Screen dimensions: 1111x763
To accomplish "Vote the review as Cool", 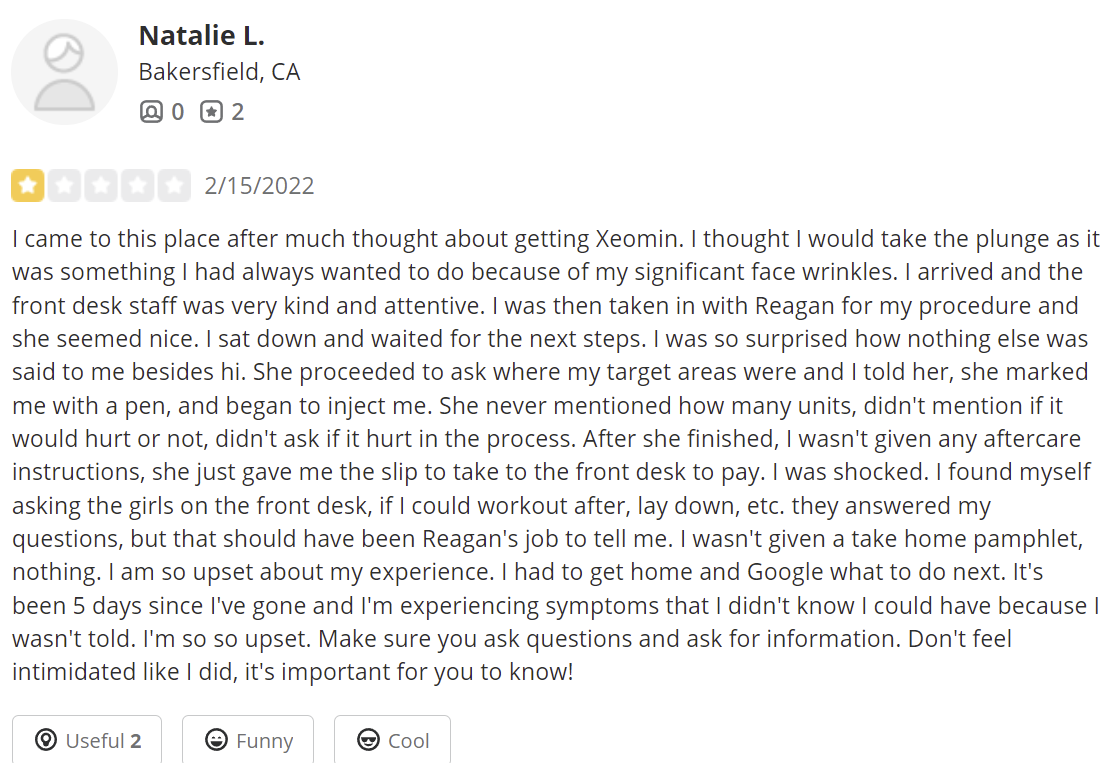I will (x=392, y=740).
